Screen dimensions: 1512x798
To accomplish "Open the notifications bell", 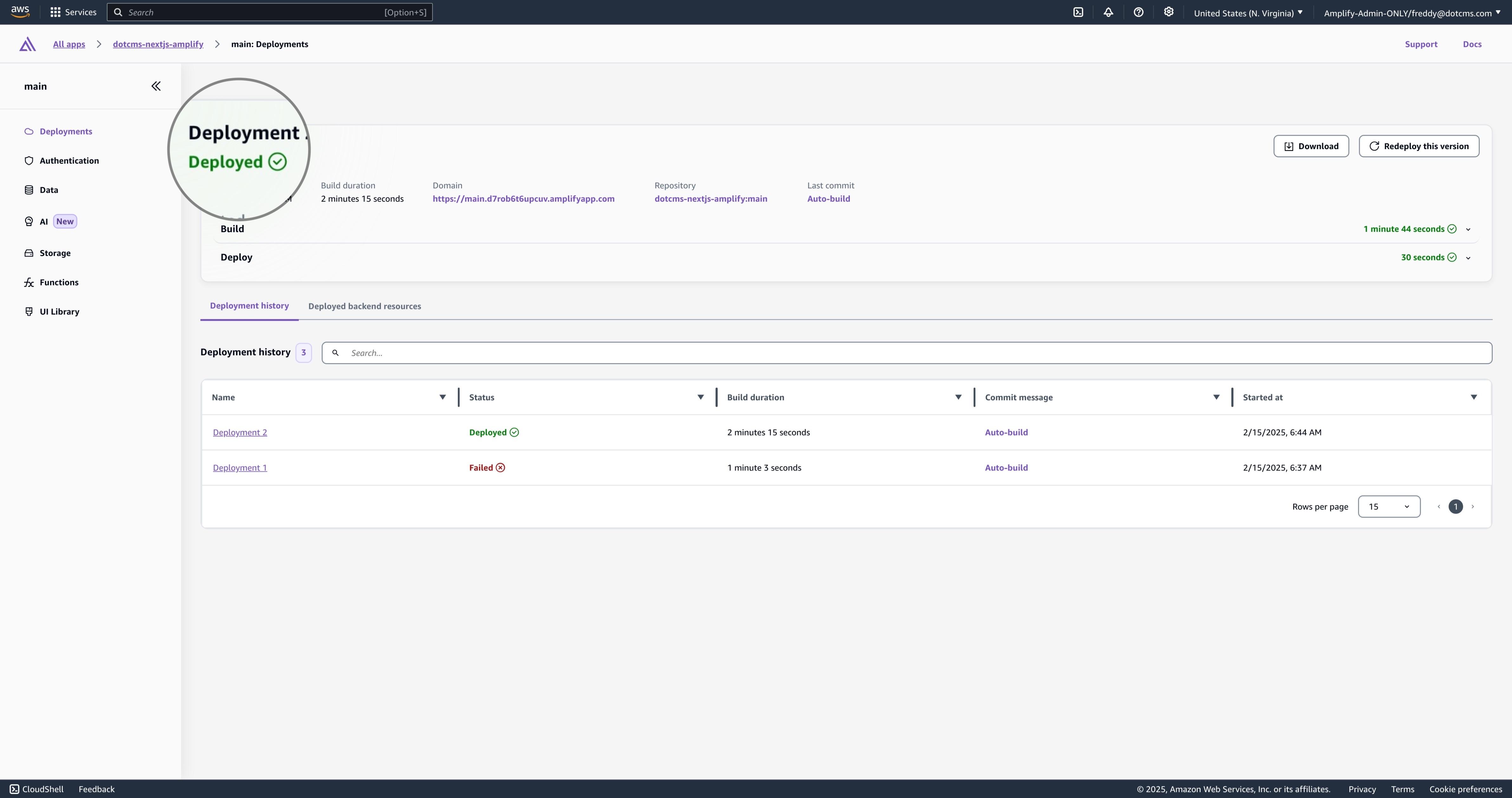I will (1109, 12).
